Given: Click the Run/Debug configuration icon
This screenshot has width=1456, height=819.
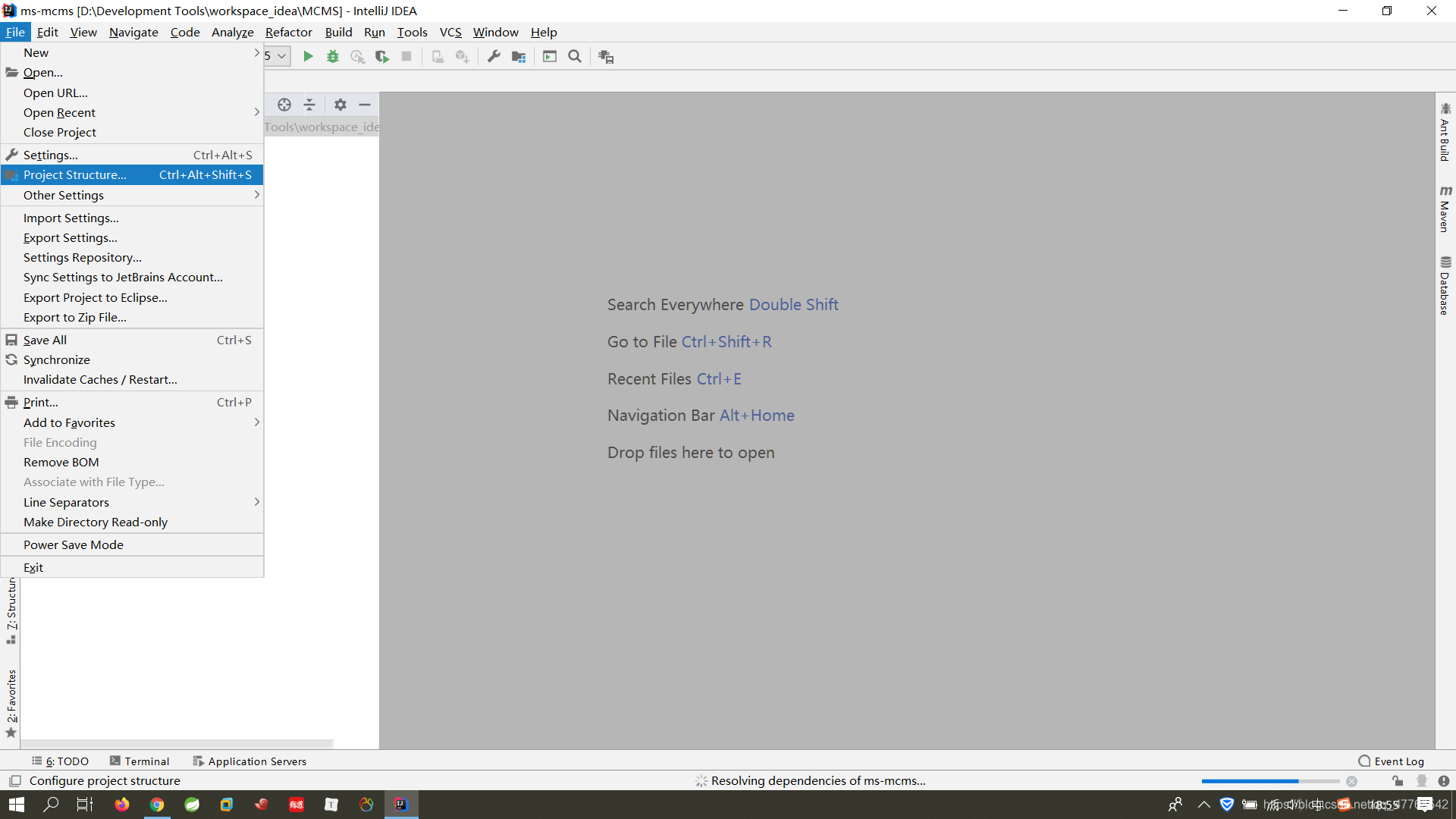Looking at the screenshot, I should click(277, 56).
